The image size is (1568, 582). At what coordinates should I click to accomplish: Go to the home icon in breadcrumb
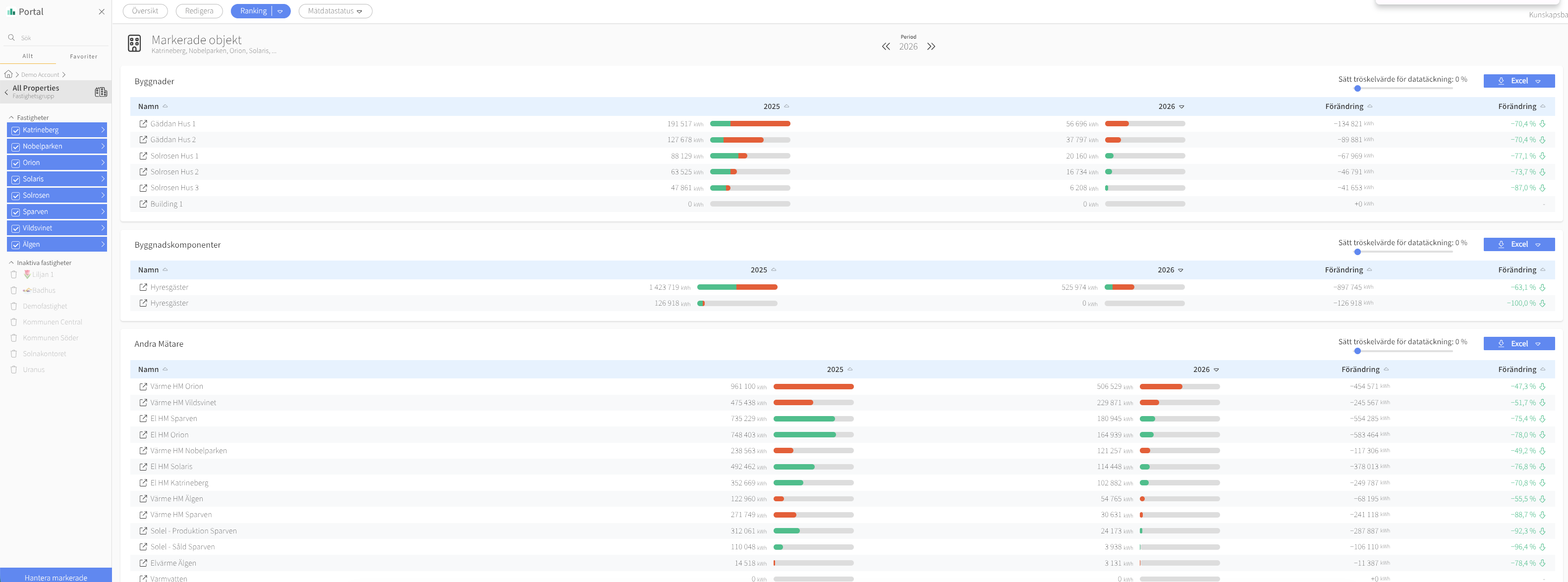tap(8, 74)
